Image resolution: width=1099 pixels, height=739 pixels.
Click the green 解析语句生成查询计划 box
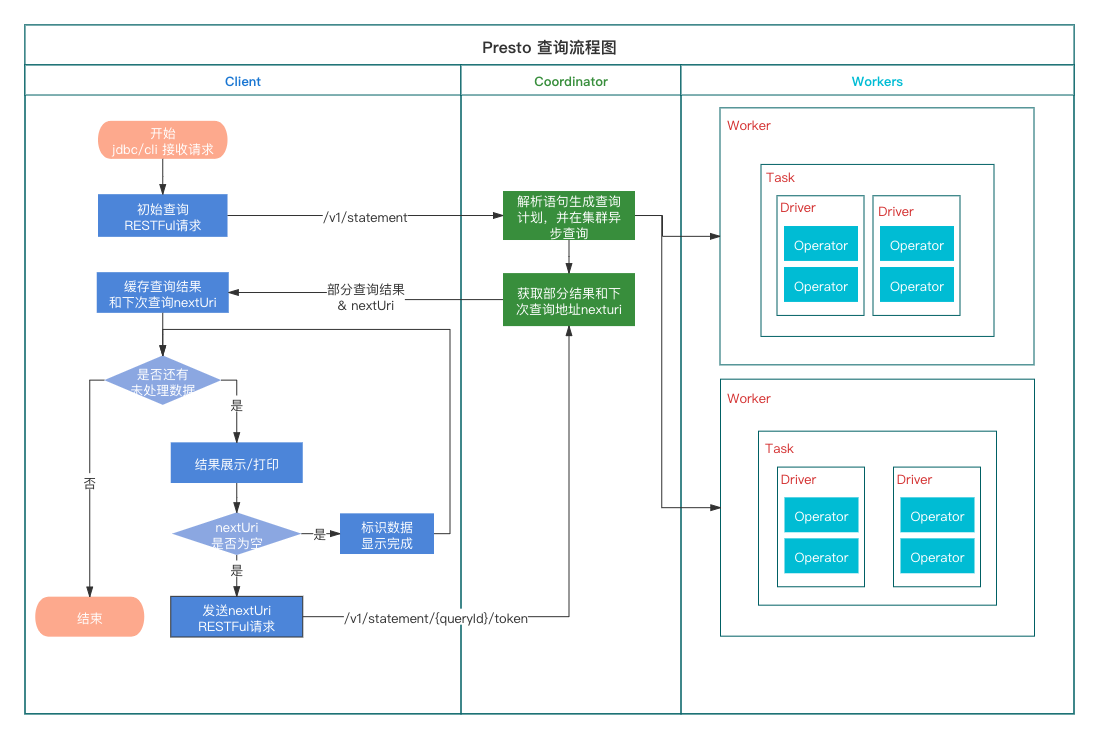(x=568, y=216)
